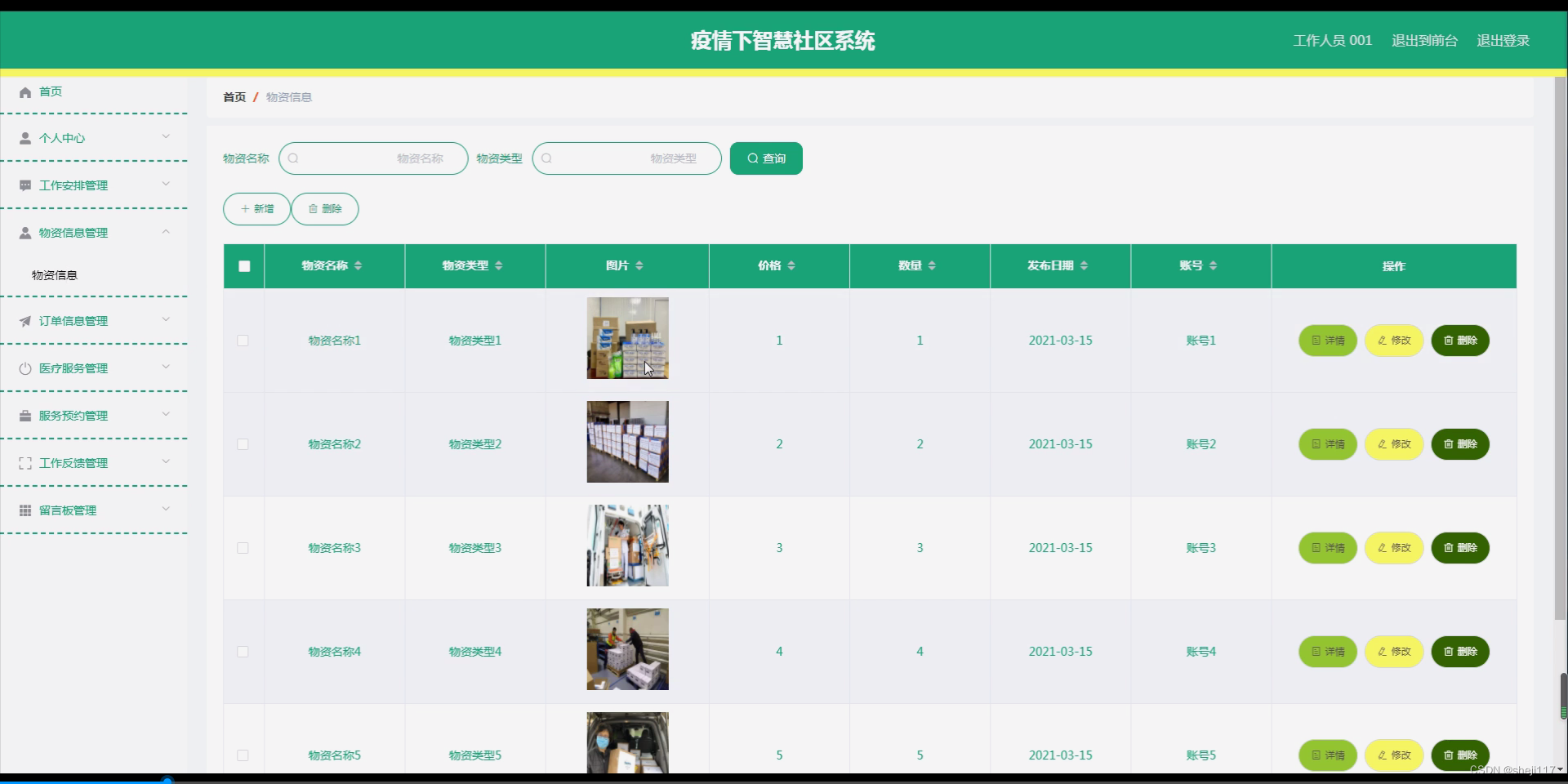Click the 查询 search button
1568x784 pixels.
click(766, 158)
